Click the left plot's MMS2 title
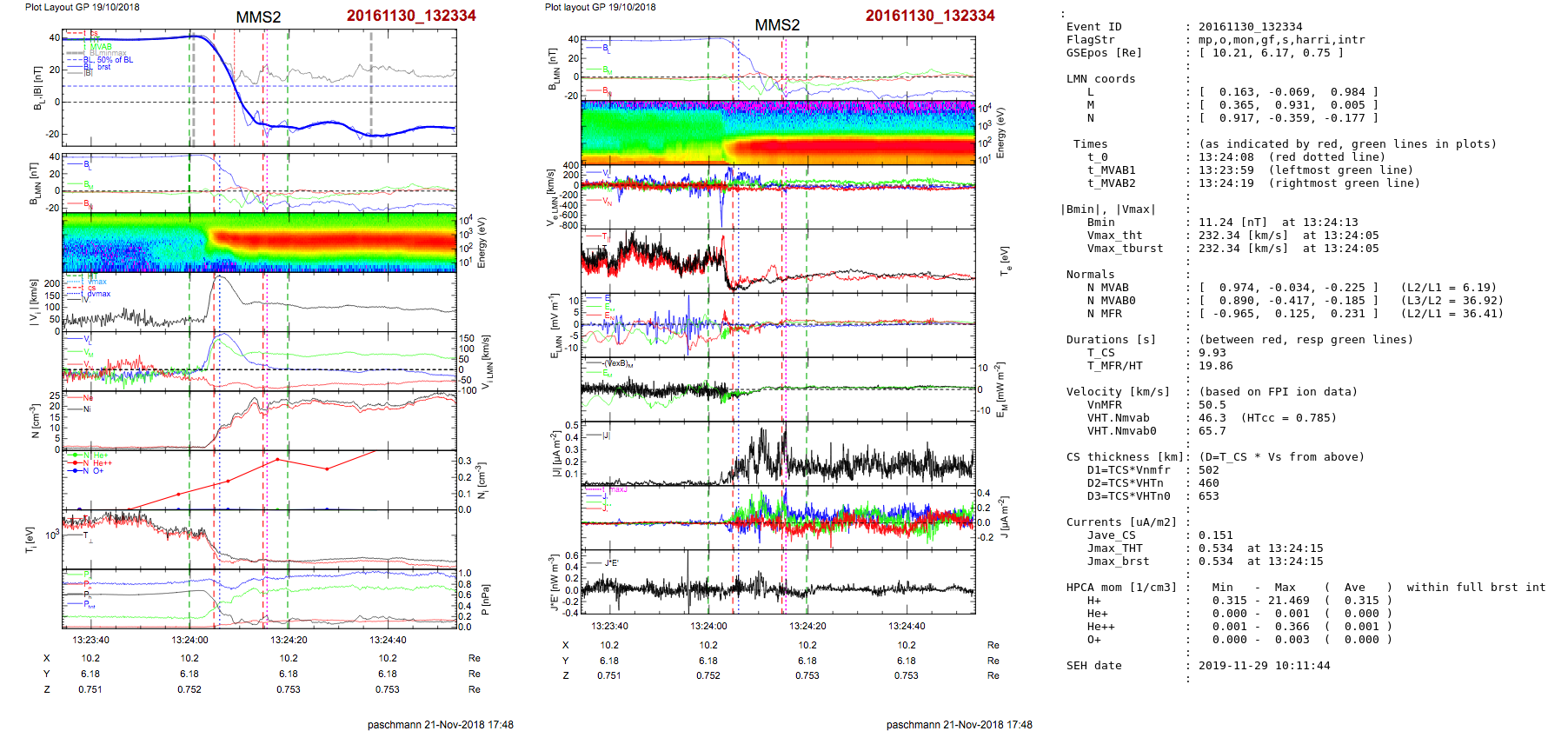Viewport: 1568px width, 731px height. [258, 17]
